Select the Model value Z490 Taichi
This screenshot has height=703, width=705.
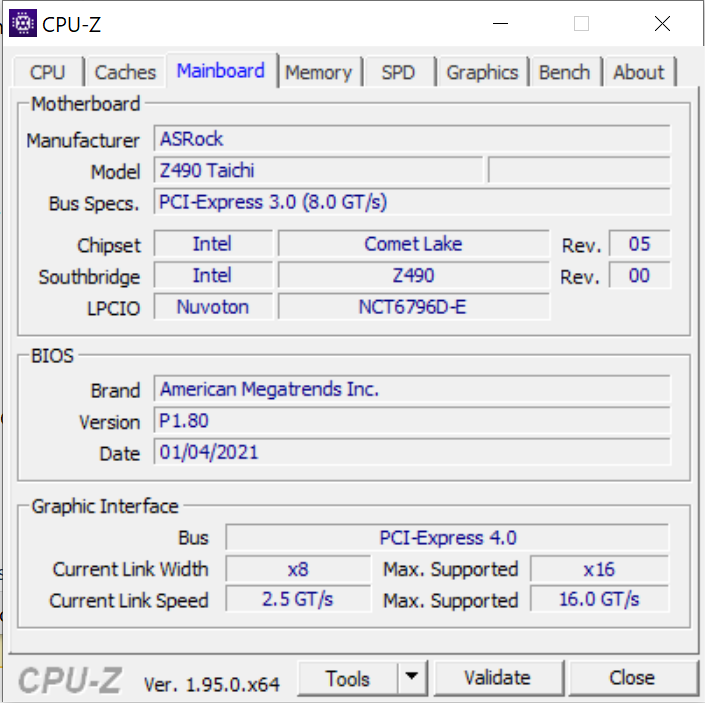click(318, 170)
